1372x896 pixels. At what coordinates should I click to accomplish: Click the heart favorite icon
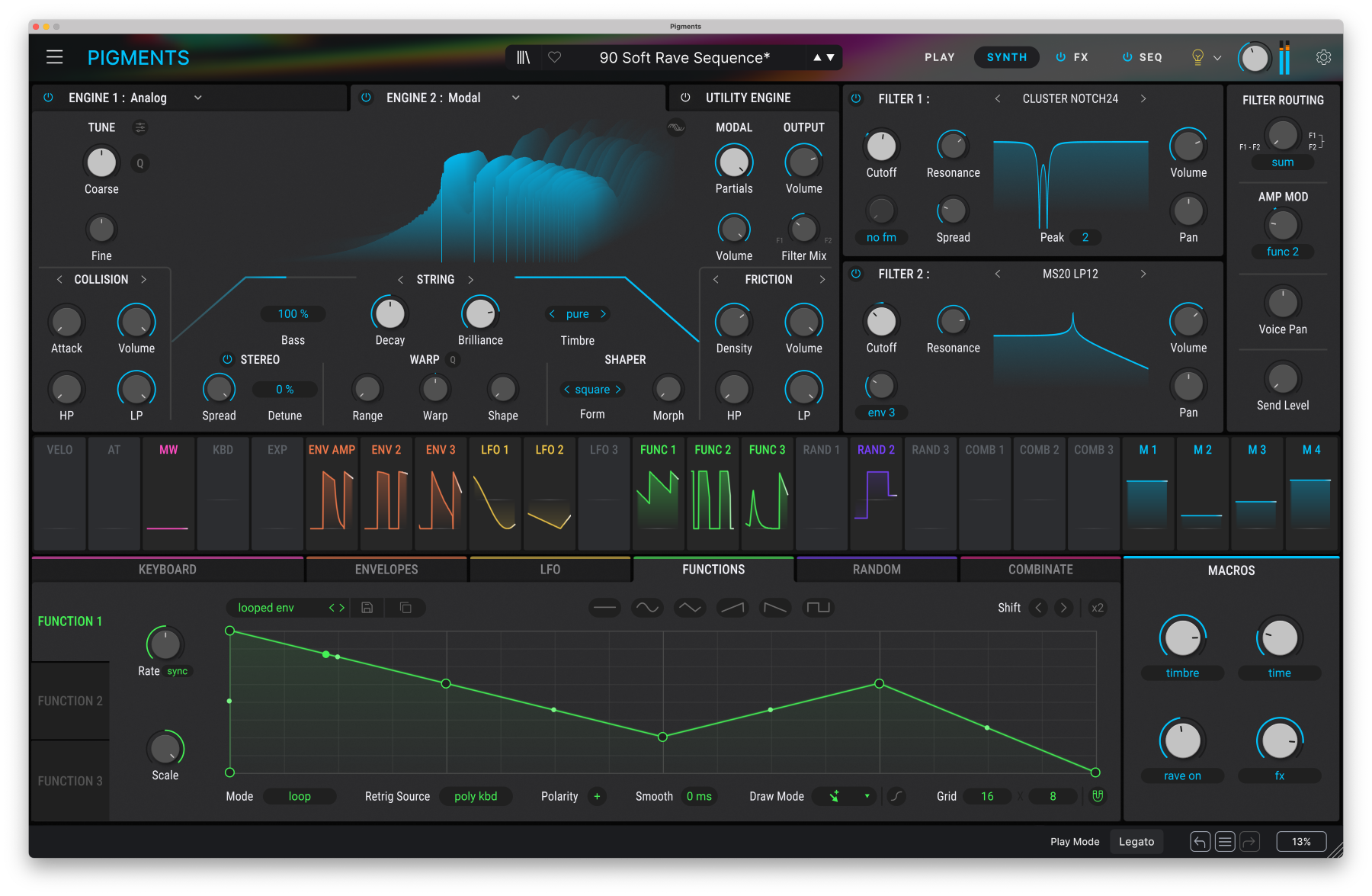click(x=555, y=57)
